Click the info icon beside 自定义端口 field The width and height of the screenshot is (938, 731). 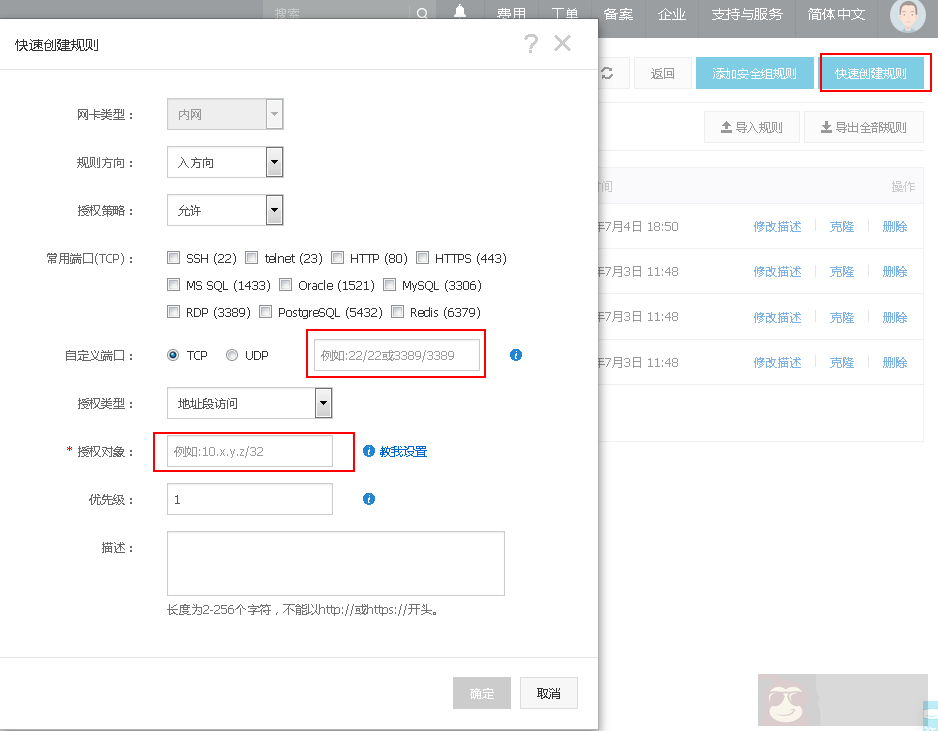(x=515, y=355)
